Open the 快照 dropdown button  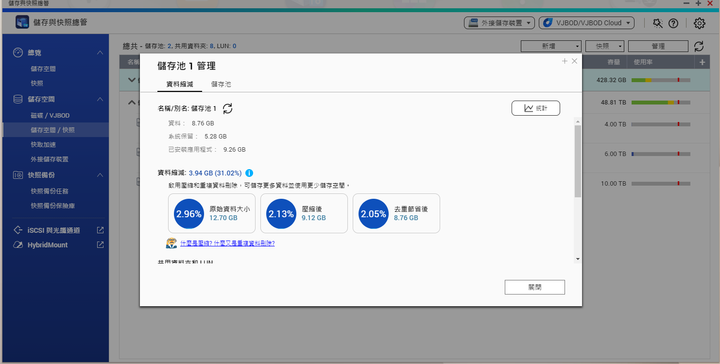pos(605,46)
